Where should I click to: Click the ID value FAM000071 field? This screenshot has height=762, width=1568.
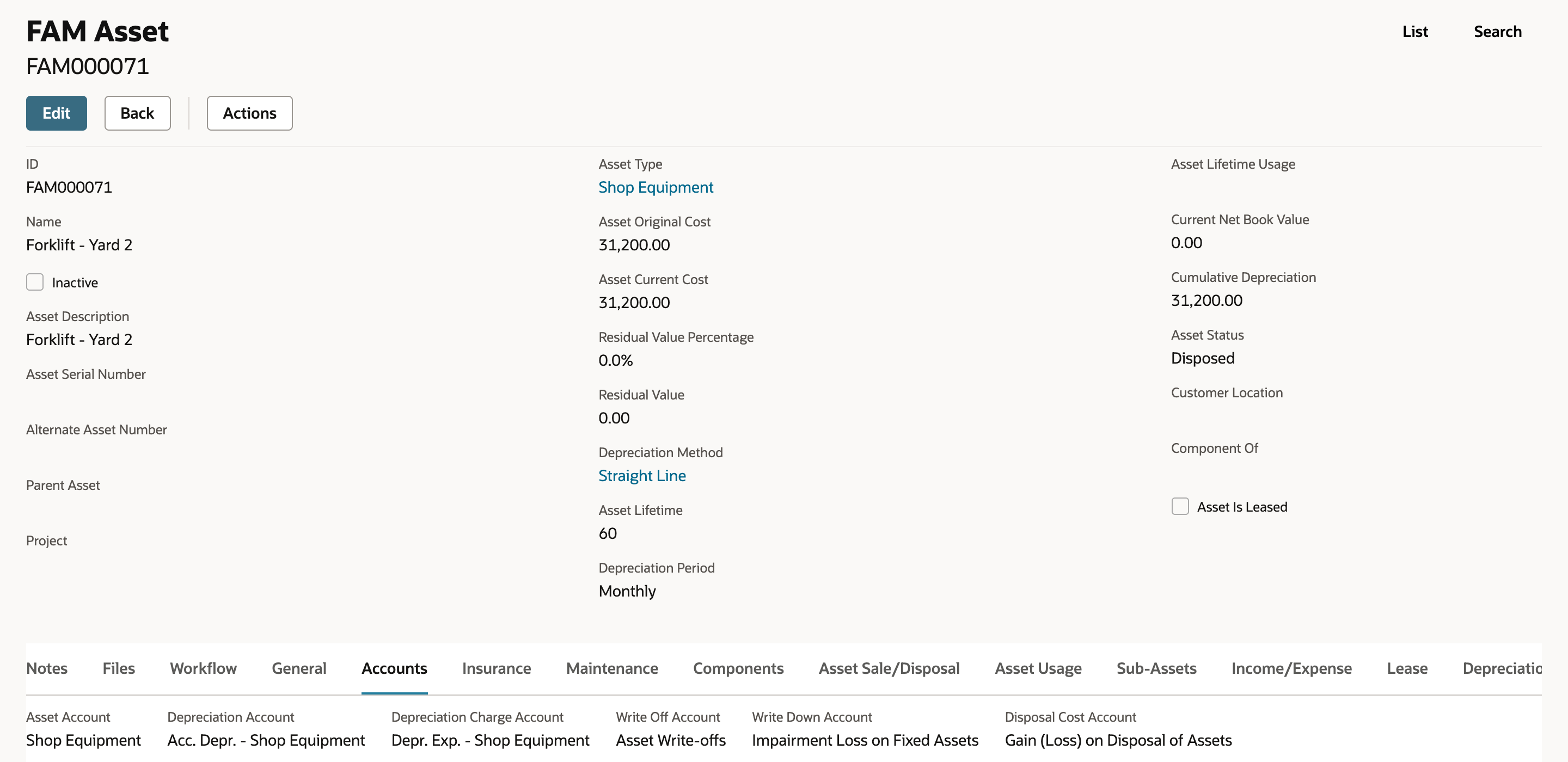coord(69,187)
